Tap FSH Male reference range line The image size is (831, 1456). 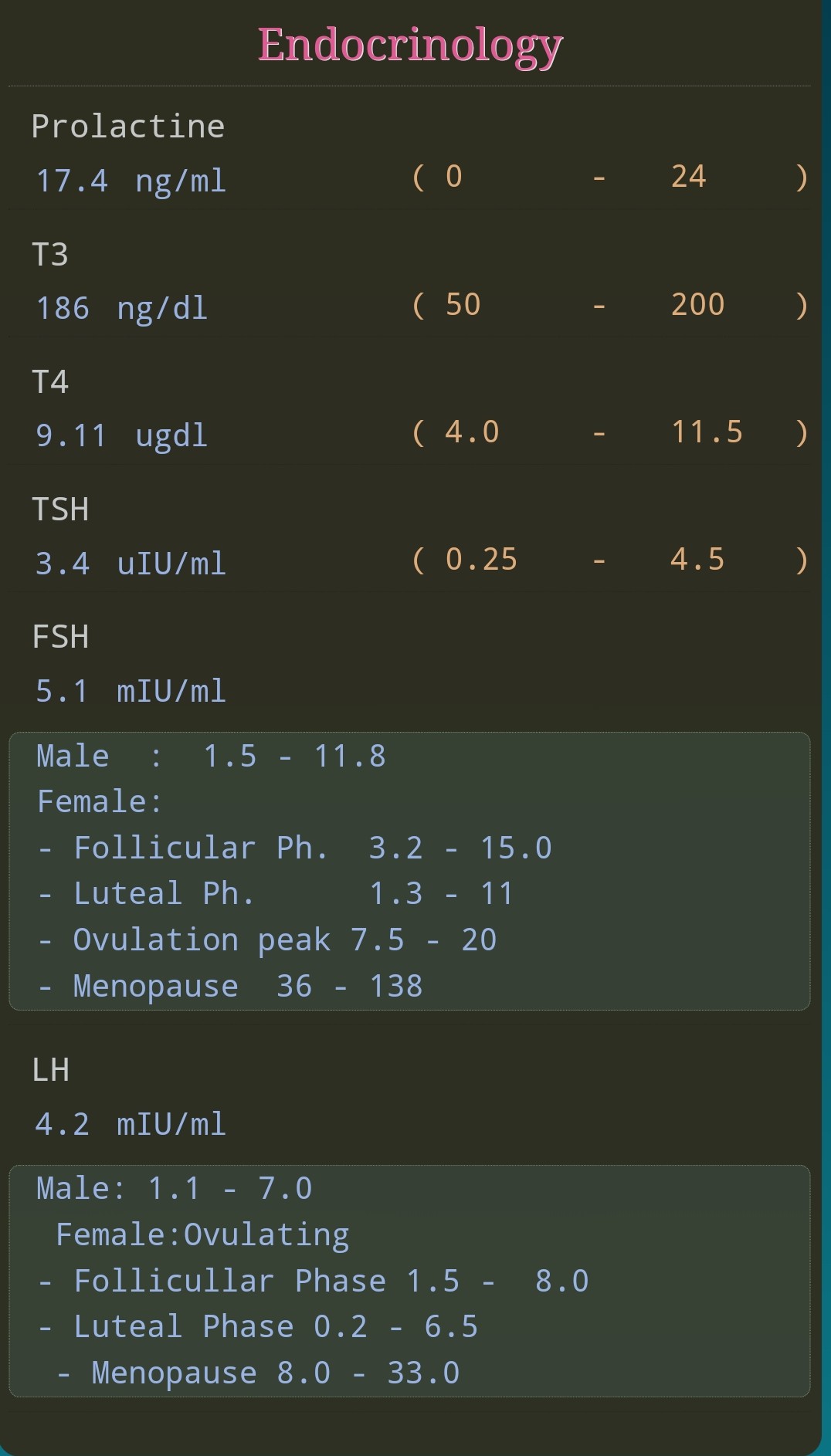[x=211, y=756]
